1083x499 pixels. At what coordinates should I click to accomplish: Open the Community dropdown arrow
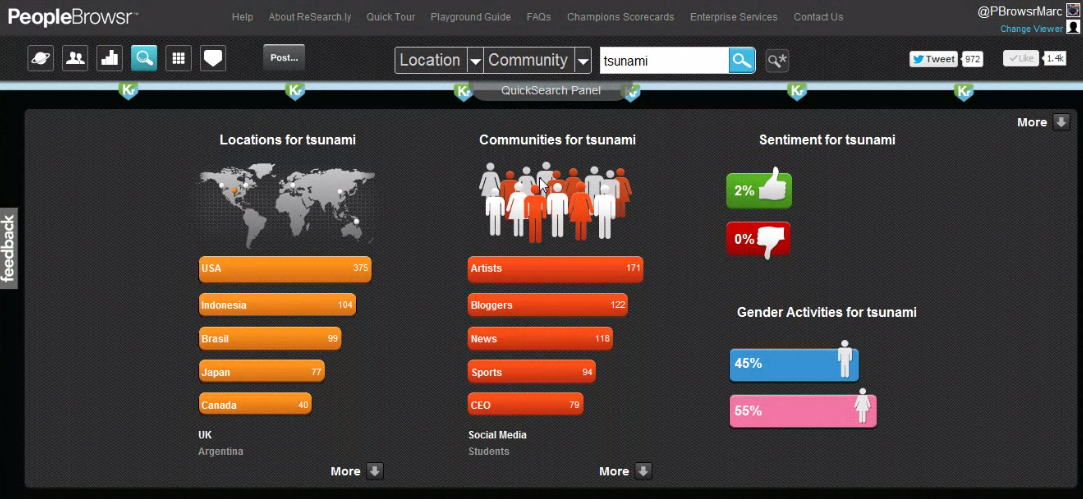[x=582, y=61]
